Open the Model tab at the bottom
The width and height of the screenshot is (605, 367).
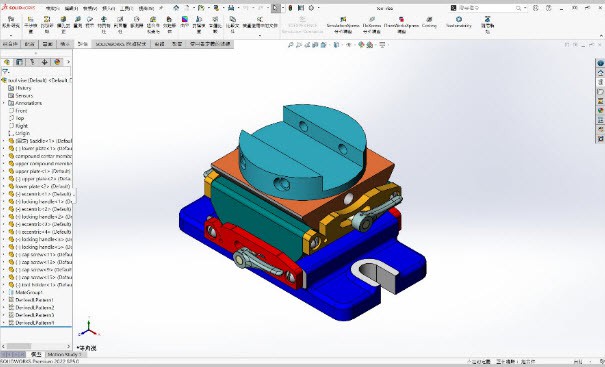coord(36,354)
